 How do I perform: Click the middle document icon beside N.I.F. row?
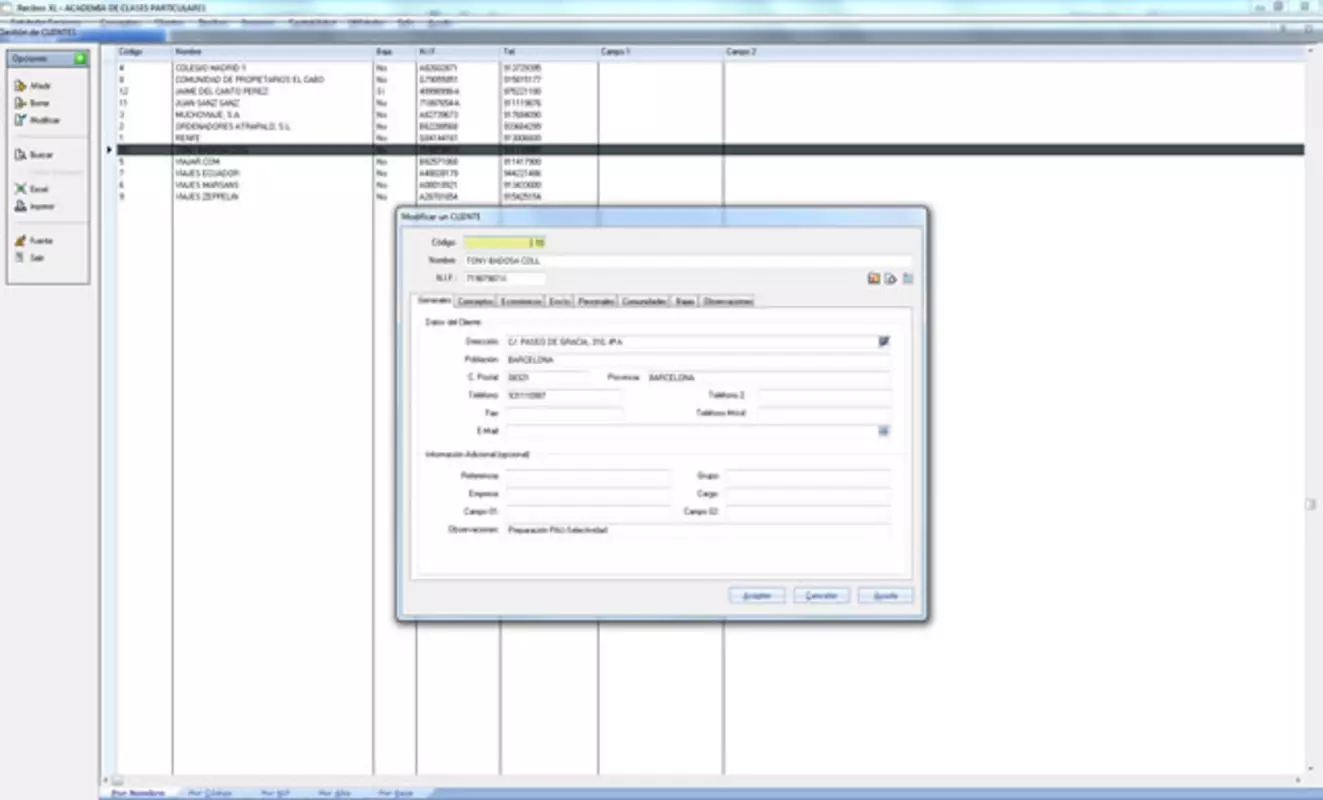(890, 279)
